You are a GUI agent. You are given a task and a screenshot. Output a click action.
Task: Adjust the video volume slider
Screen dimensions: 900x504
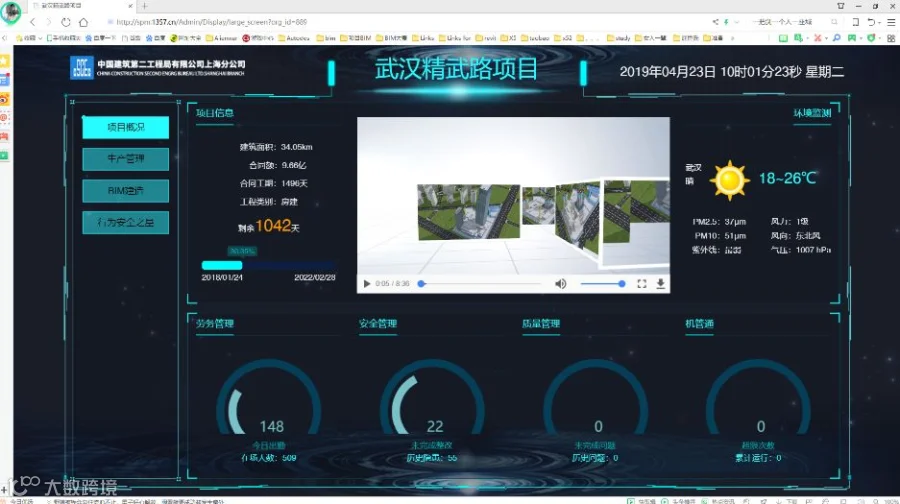(603, 284)
